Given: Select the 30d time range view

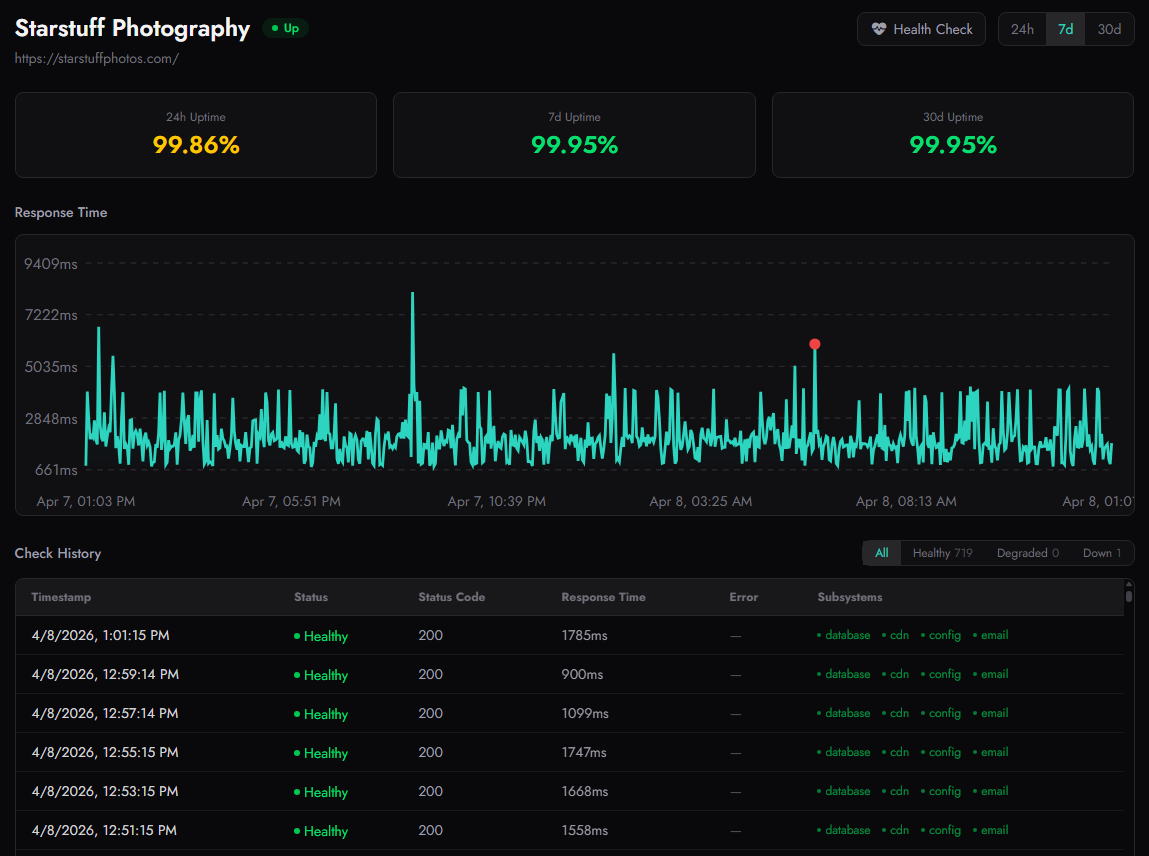Looking at the screenshot, I should coord(1108,29).
